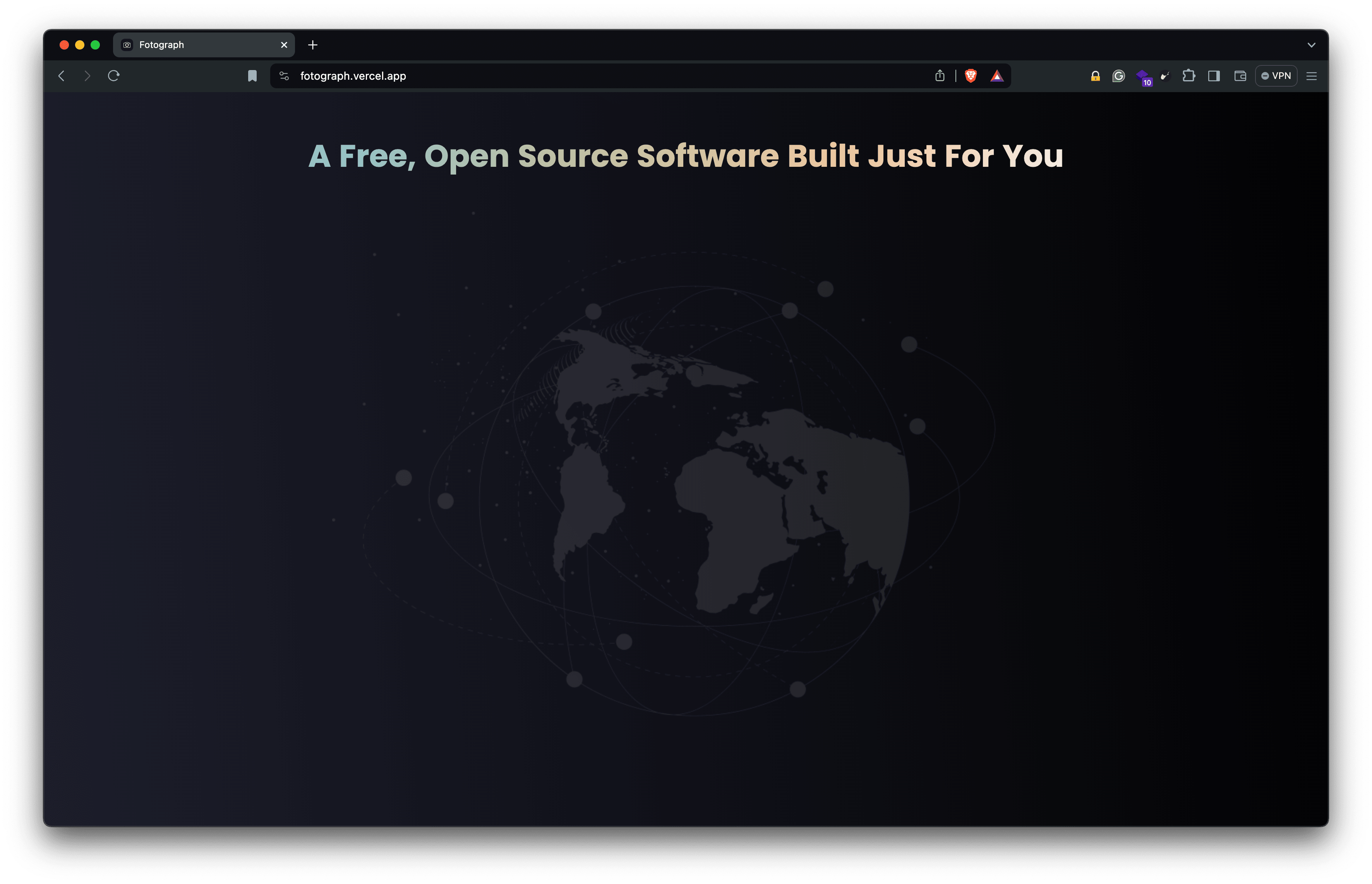The height and width of the screenshot is (884, 1372).
Task: Go back to the previous page
Action: (62, 76)
